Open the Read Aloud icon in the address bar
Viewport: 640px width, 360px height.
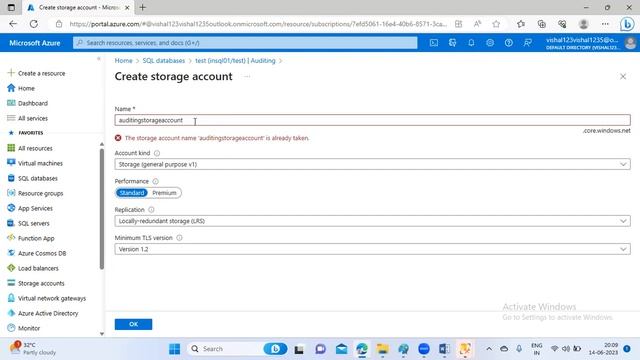pos(477,24)
